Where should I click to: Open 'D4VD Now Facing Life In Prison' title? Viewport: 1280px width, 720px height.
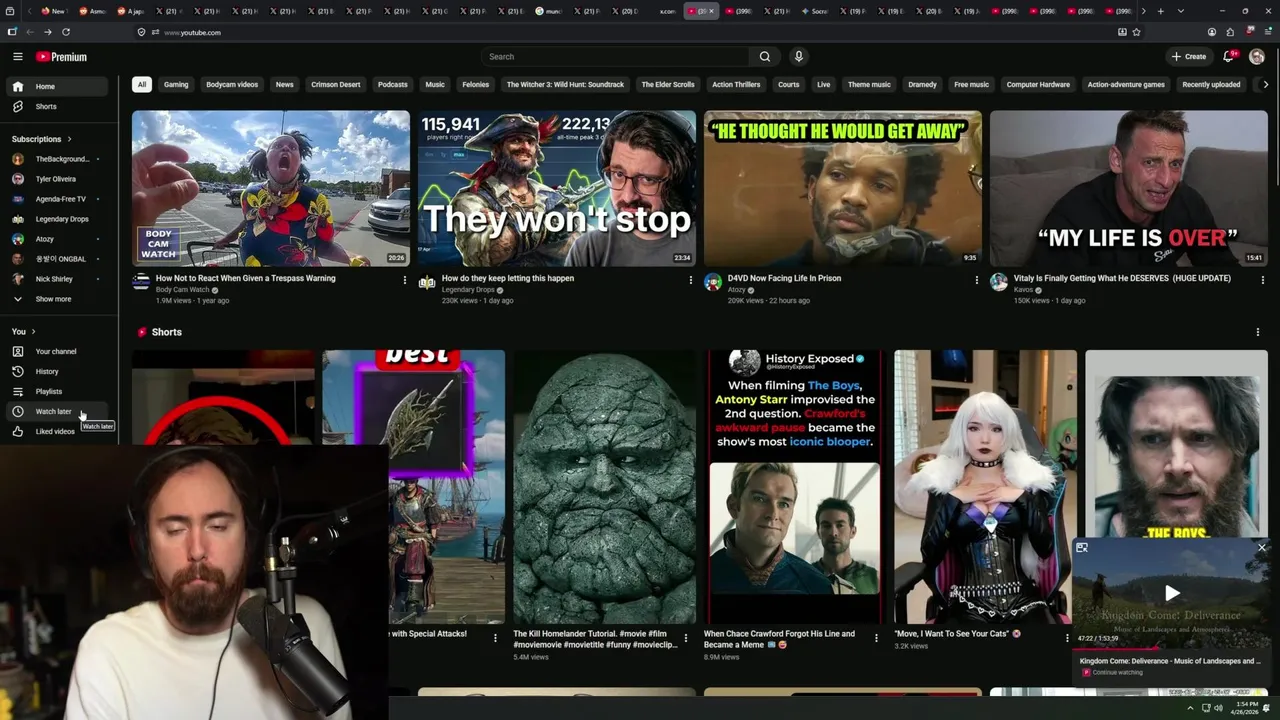point(784,278)
